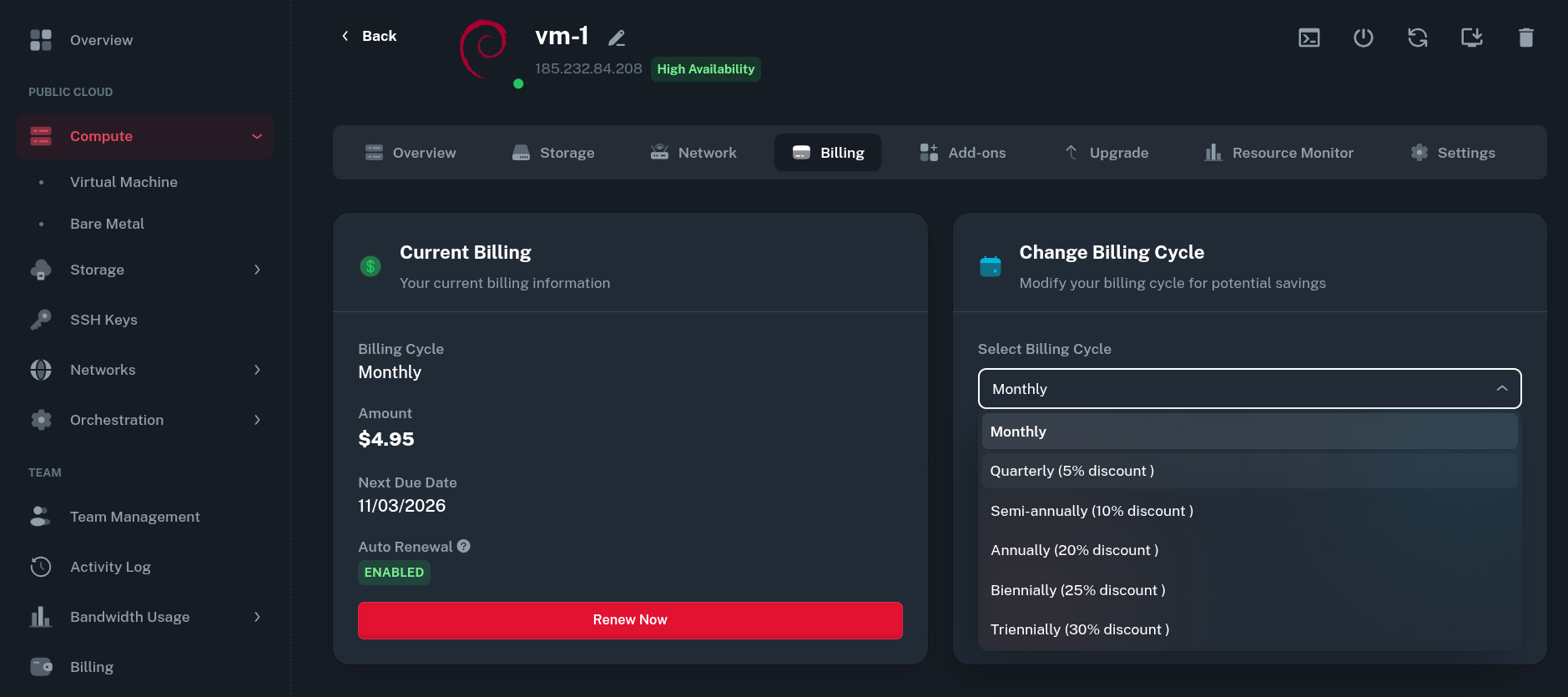Choose Quarterly (5% discount) option
This screenshot has height=697, width=1568.
[x=1071, y=471]
